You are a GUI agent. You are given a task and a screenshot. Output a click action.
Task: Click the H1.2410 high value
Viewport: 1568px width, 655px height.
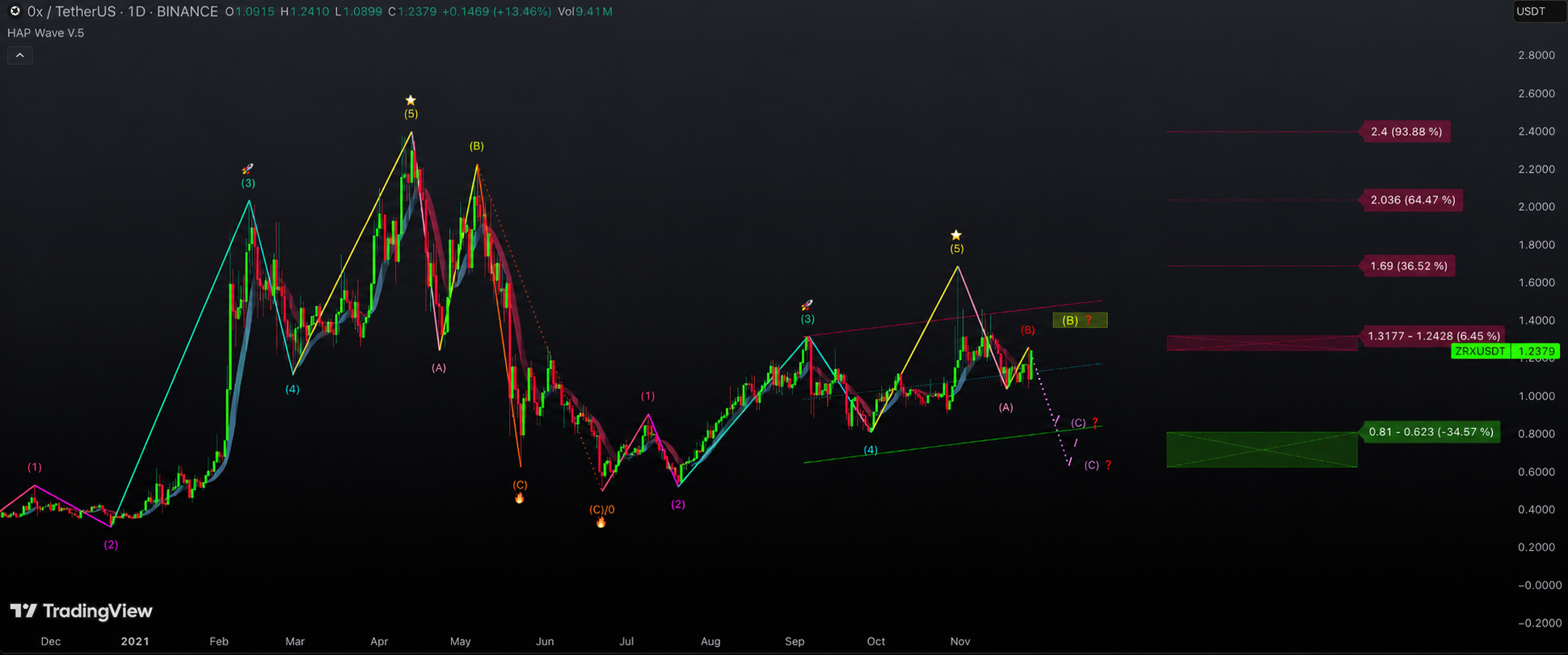306,12
